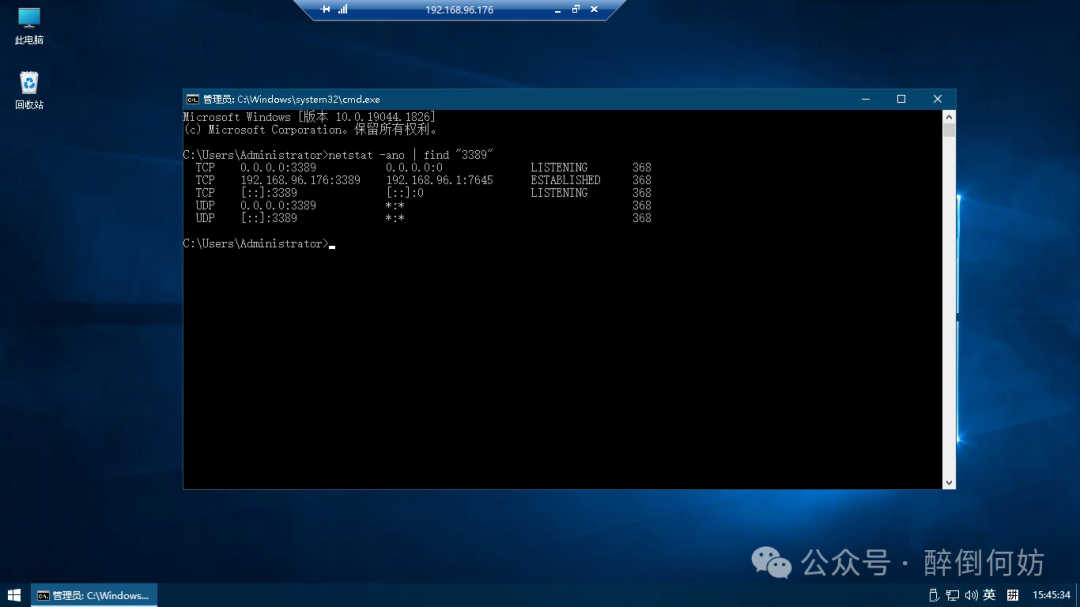Select the 管理员 cmd taskbar button
This screenshot has height=607, width=1080.
pyautogui.click(x=94, y=595)
